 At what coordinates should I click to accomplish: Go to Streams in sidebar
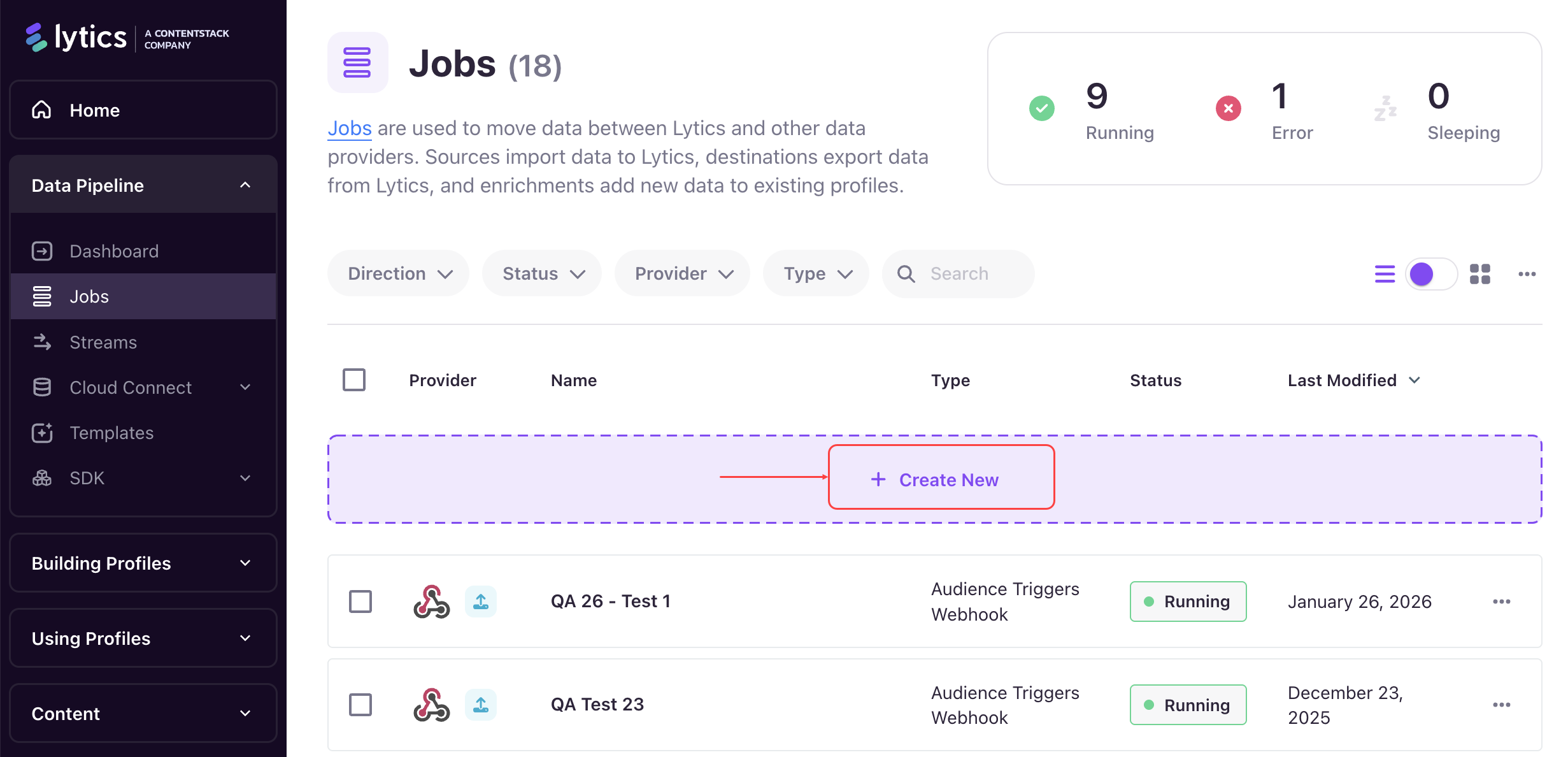tap(103, 342)
